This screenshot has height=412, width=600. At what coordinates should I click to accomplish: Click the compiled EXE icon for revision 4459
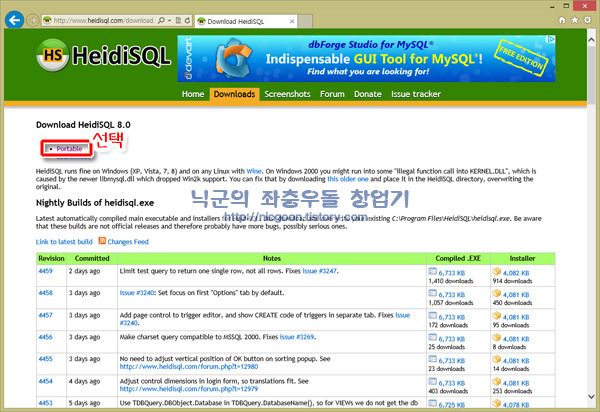(x=432, y=271)
